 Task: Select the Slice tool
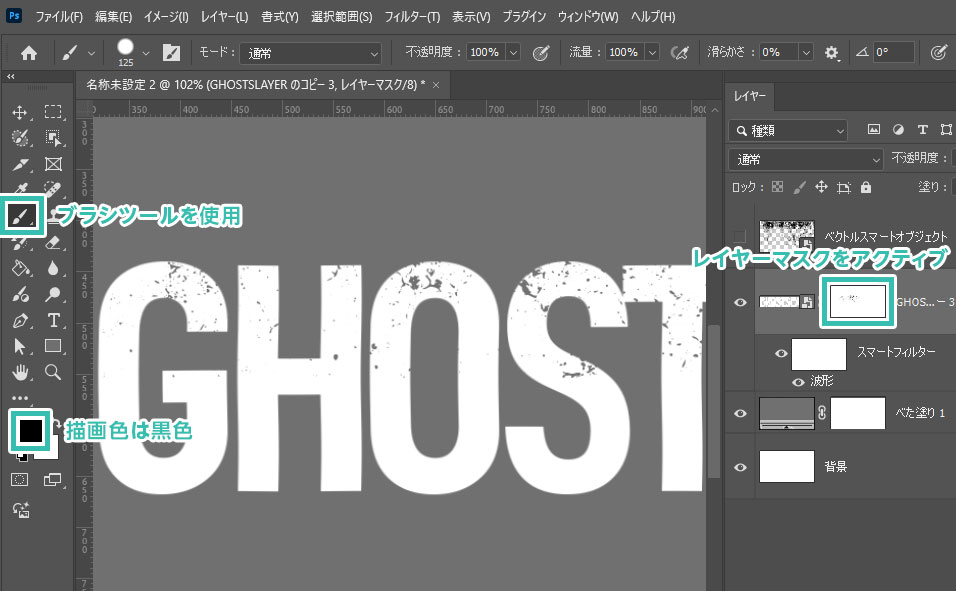(x=20, y=165)
